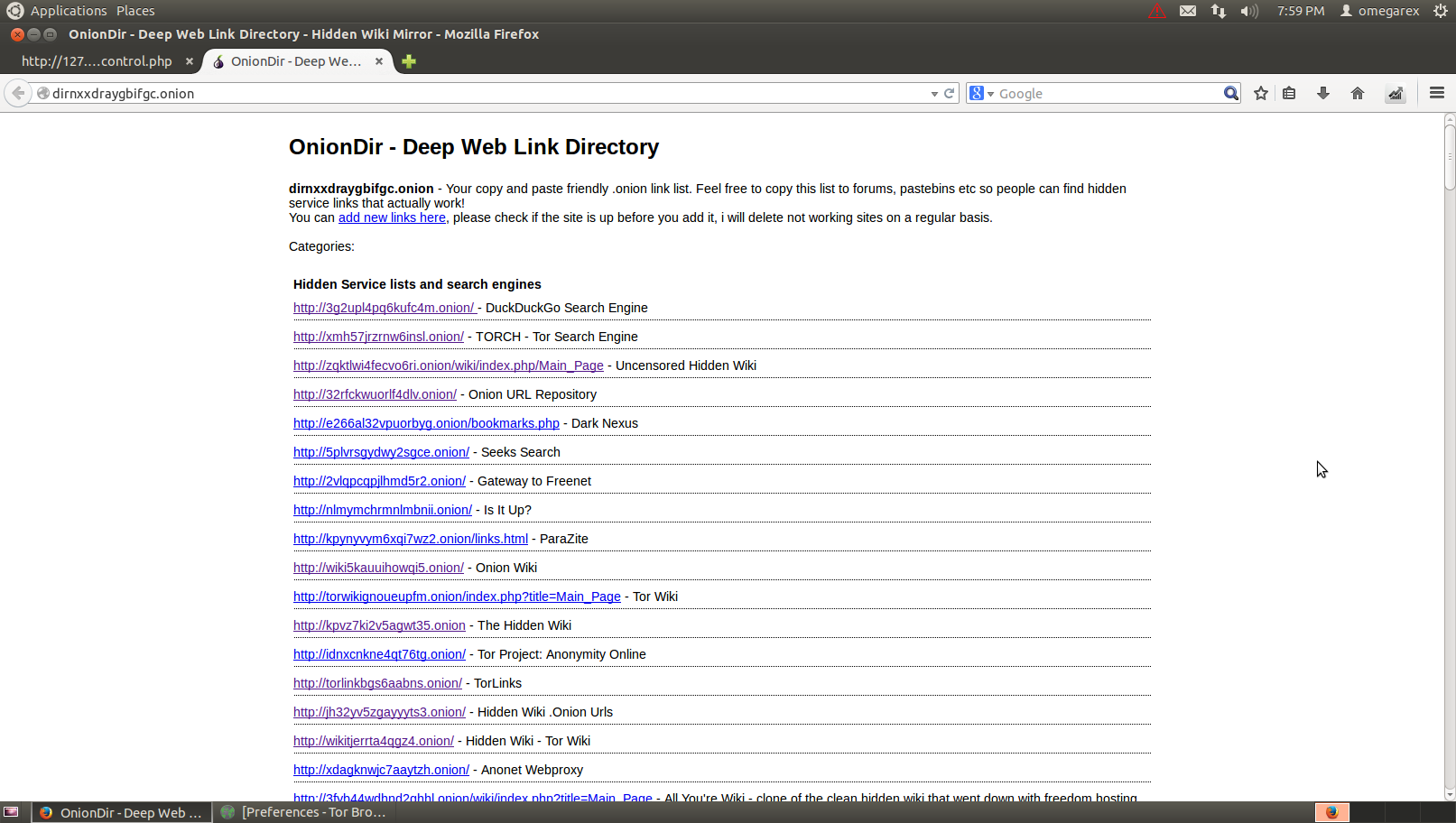Screen dimensions: 1456x823
Task: Go back with the back arrow button
Action: (x=18, y=93)
